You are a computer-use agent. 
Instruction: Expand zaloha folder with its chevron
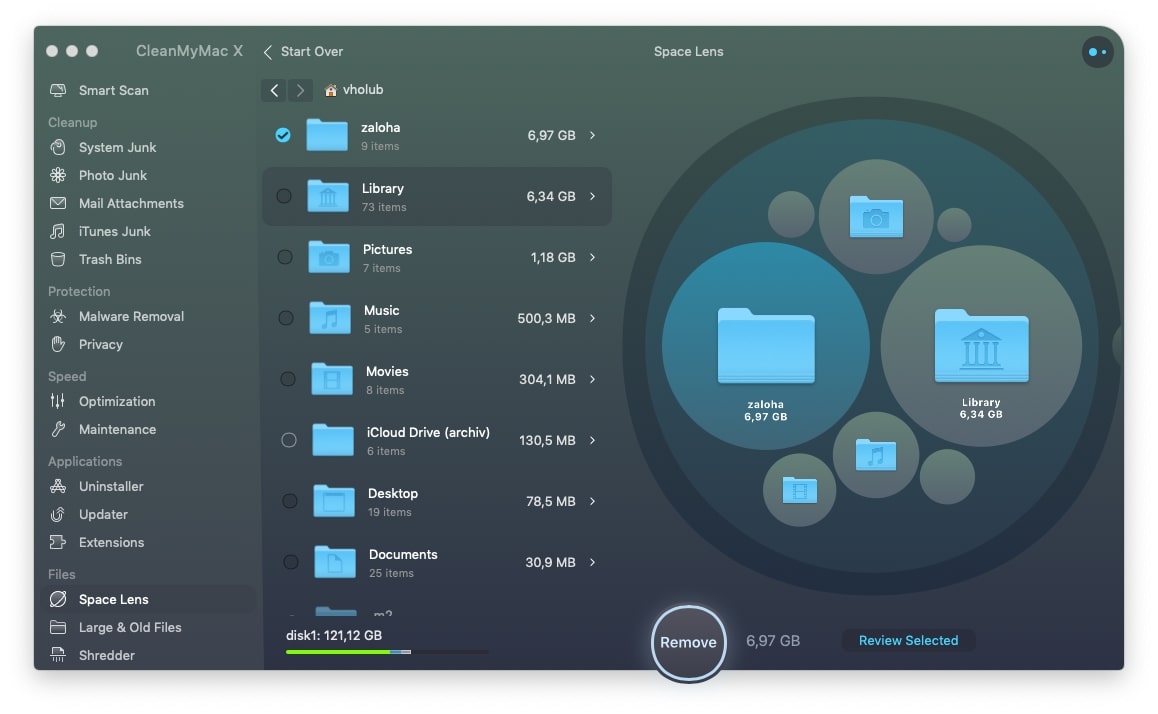592,135
